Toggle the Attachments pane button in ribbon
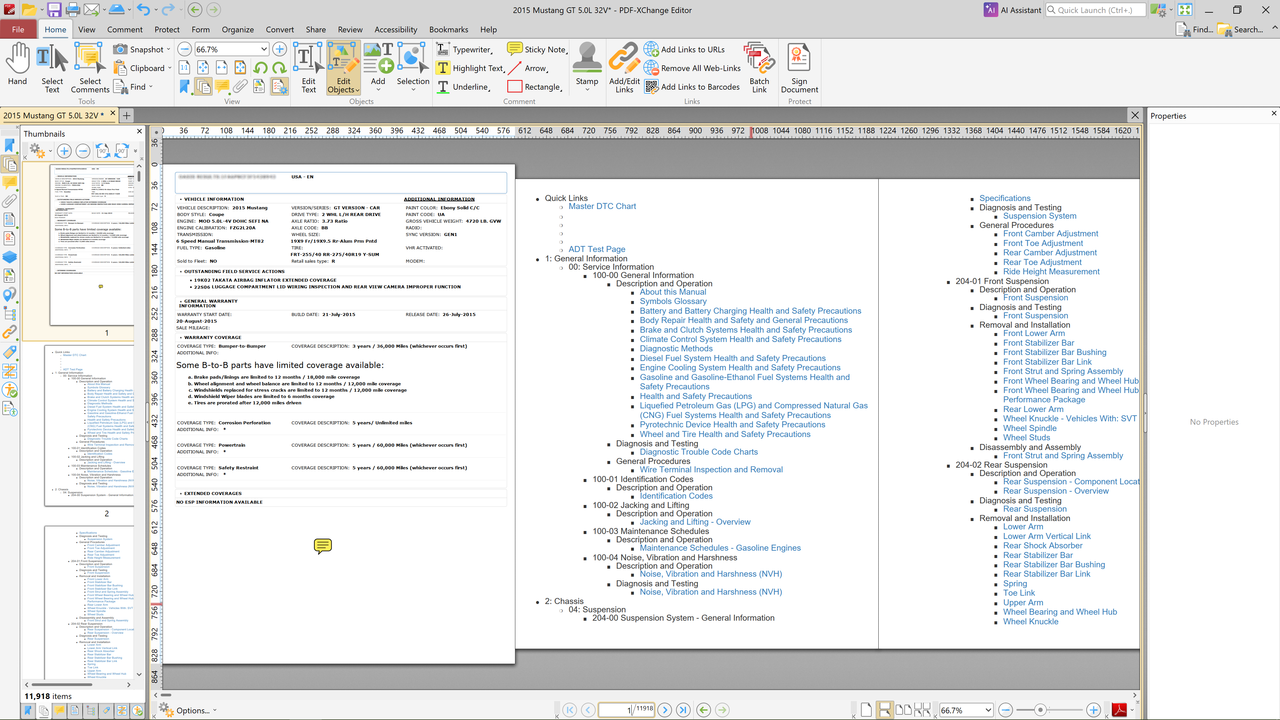 241,87
